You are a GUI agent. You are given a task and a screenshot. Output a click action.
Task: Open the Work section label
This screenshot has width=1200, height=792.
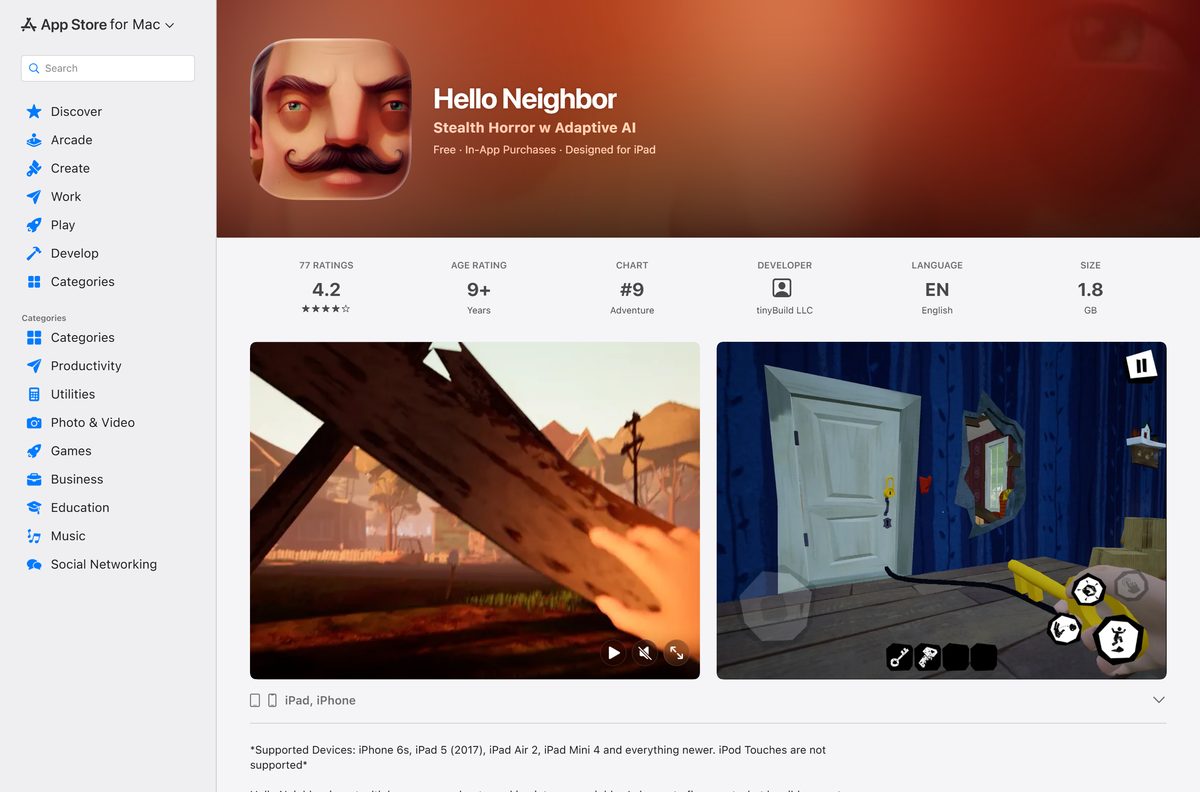click(x=66, y=197)
